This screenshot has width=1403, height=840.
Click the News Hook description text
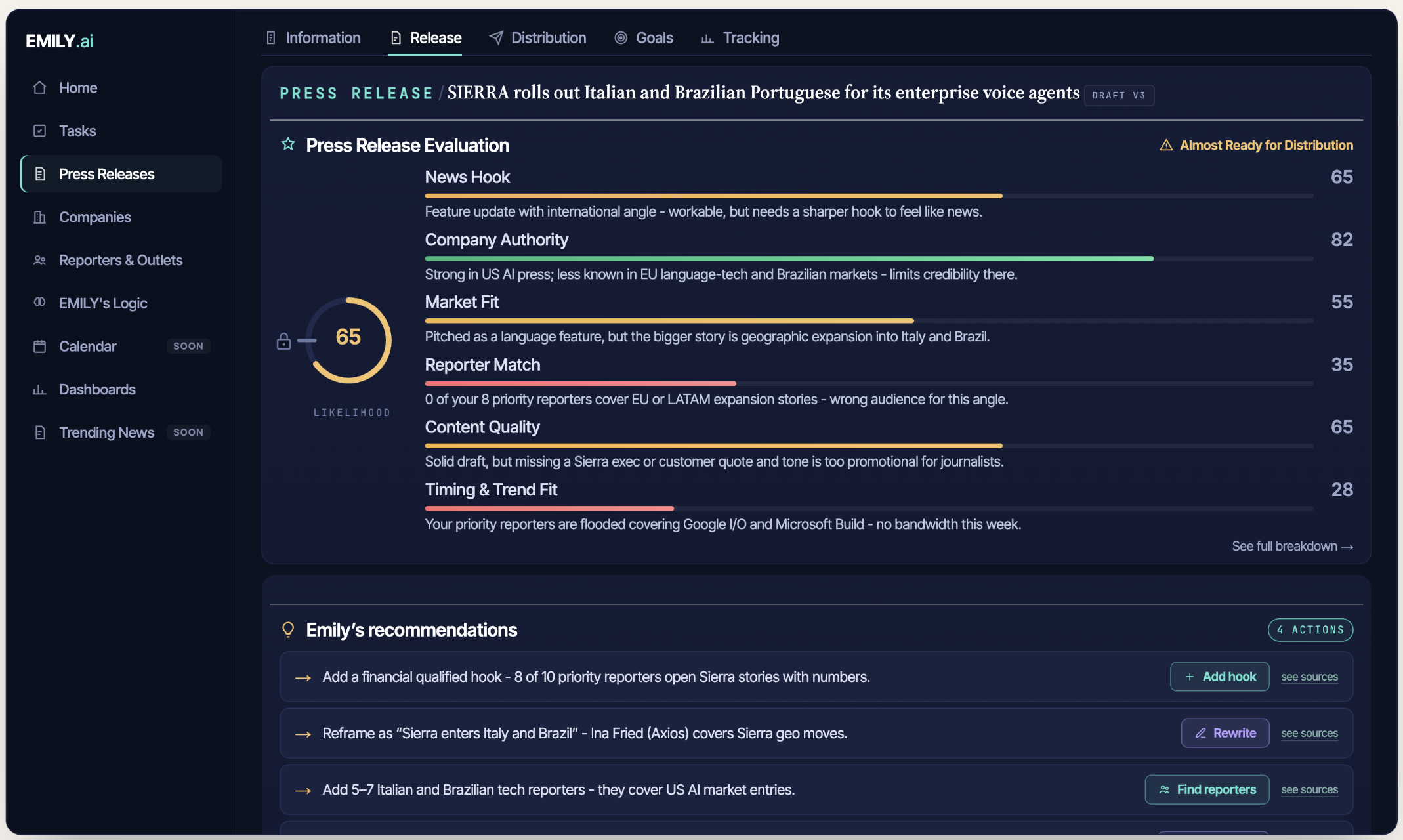[x=703, y=211]
